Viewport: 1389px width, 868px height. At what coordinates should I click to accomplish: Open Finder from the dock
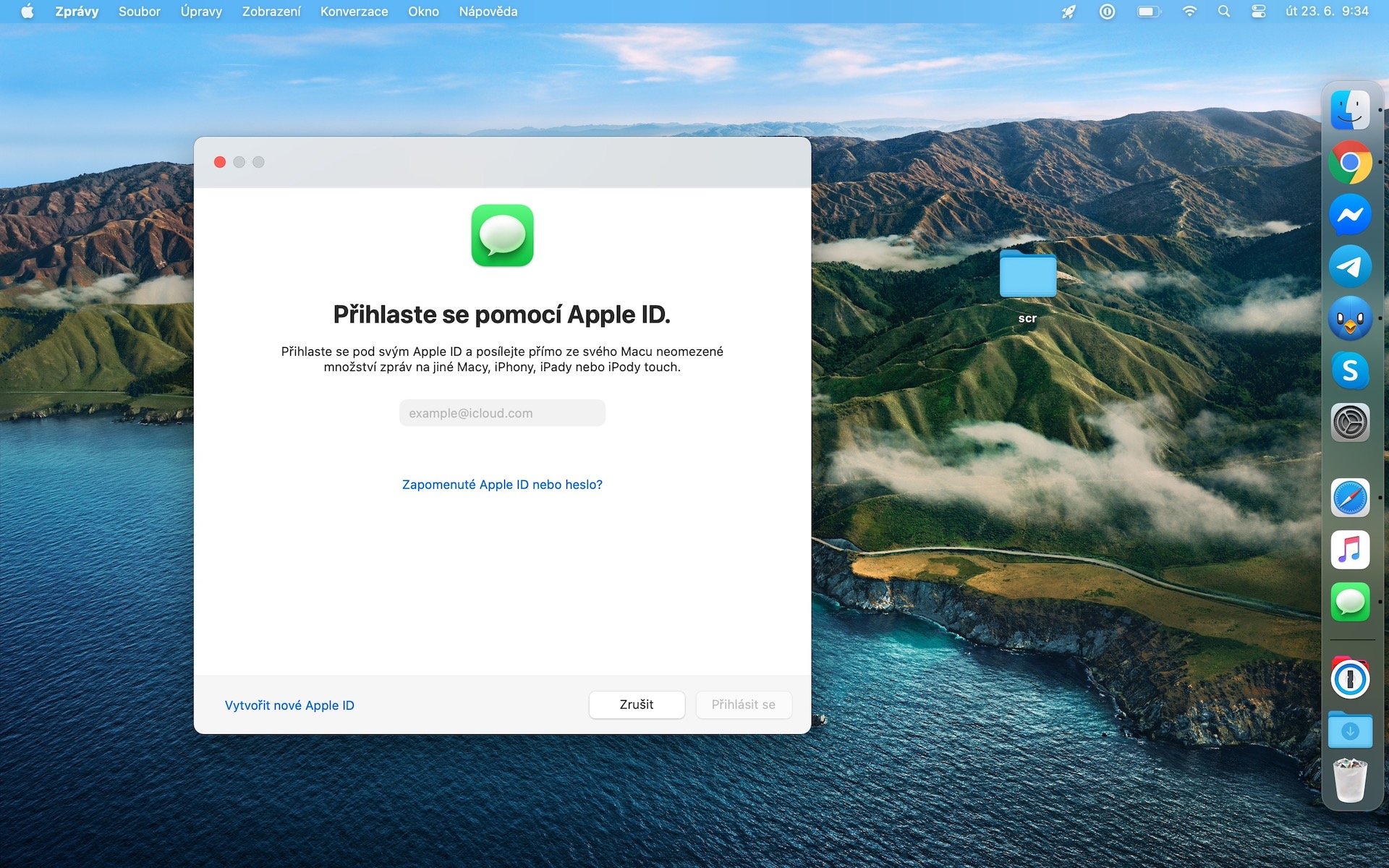pyautogui.click(x=1350, y=110)
